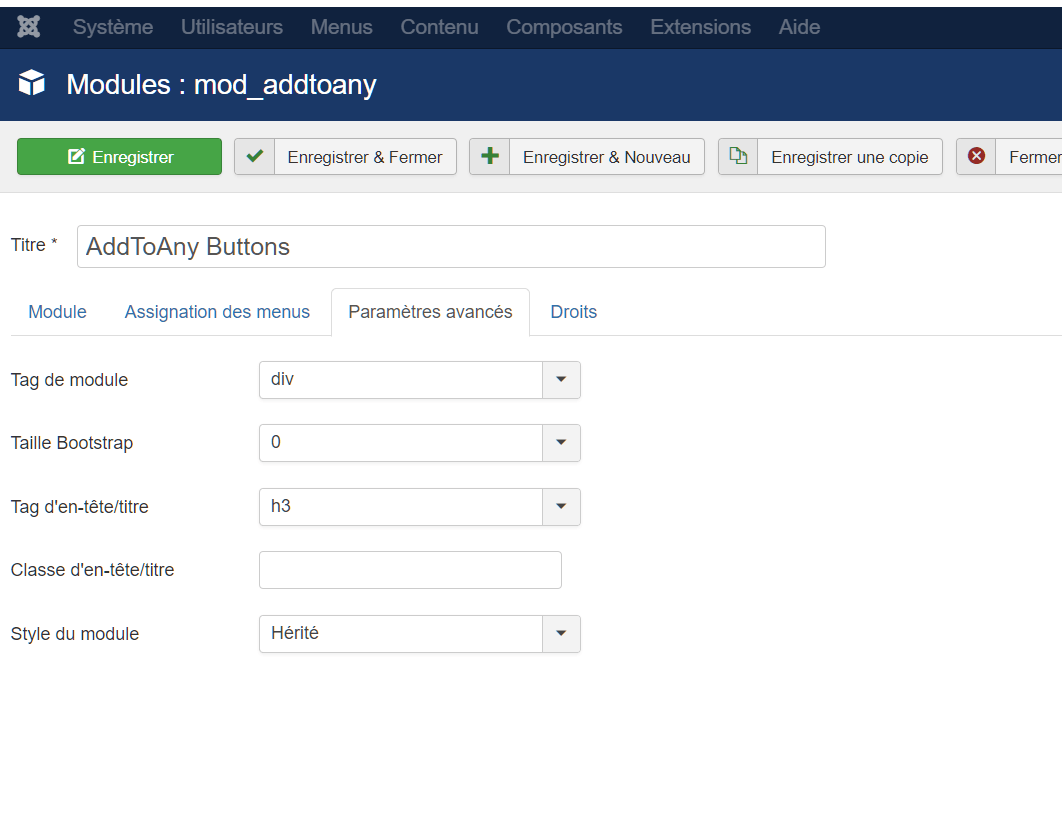Open the Utilisateurs menu
Viewport: 1062px width, 830px height.
coord(232,26)
